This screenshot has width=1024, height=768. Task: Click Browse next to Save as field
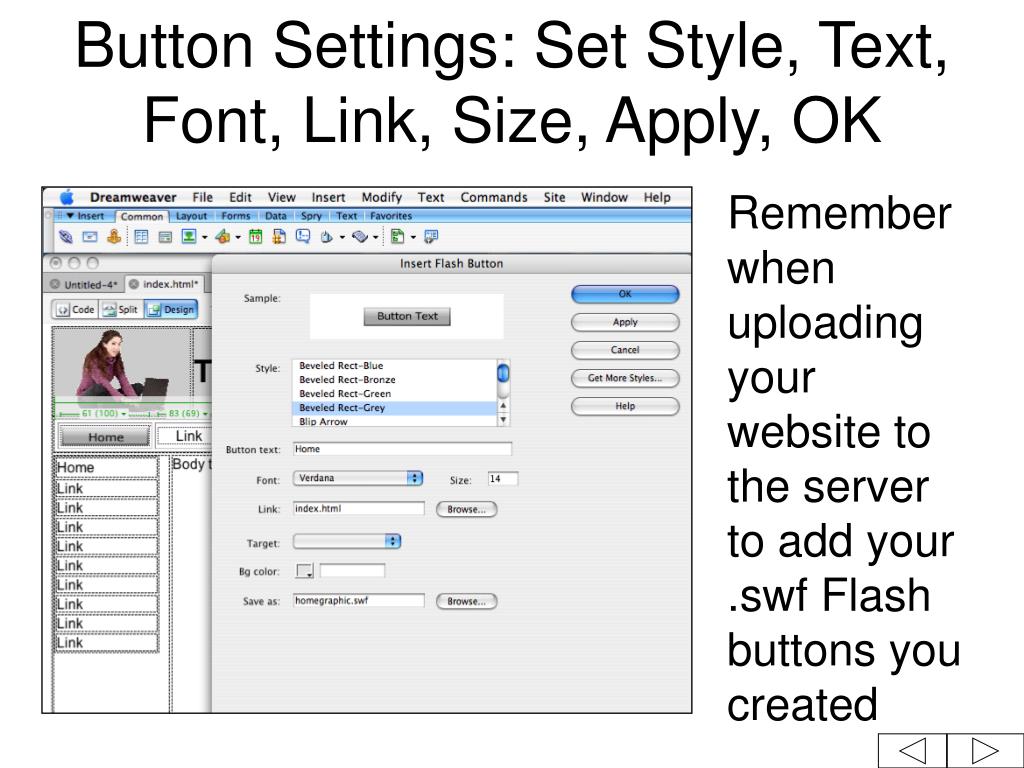466,601
